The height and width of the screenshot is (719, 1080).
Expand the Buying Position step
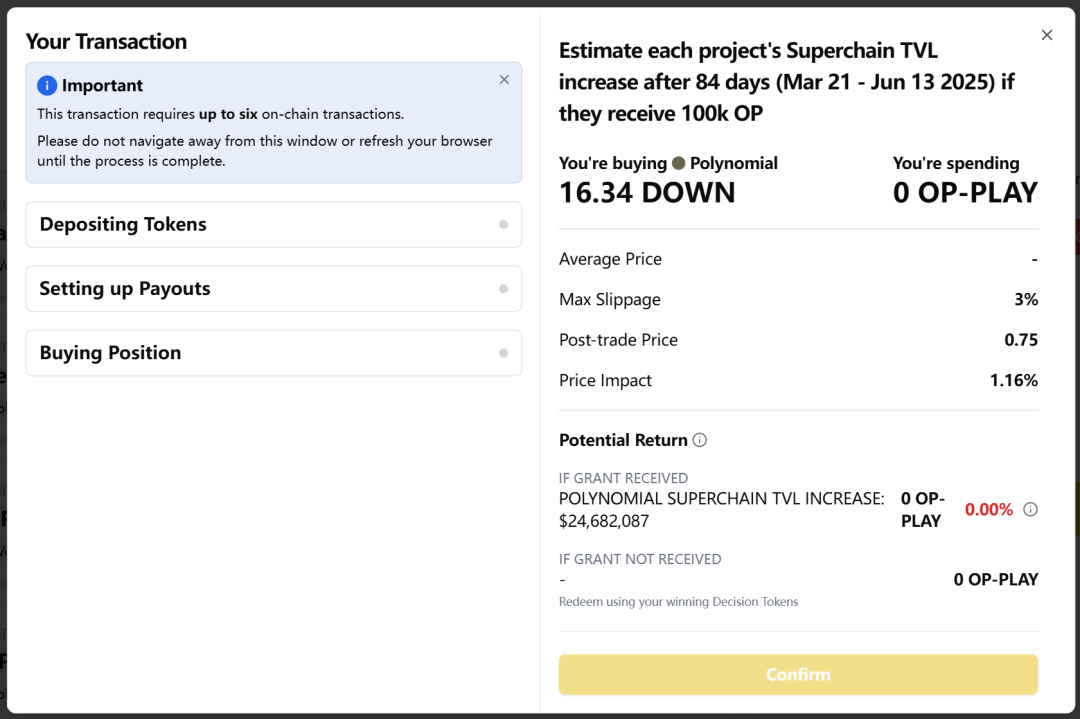pyautogui.click(x=110, y=353)
